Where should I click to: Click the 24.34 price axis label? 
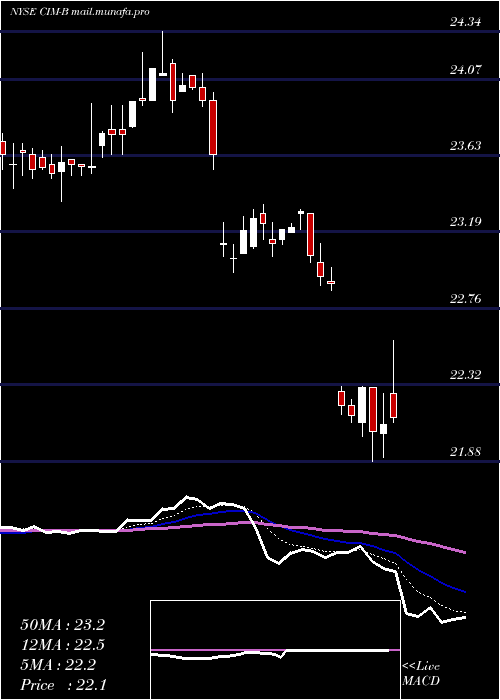click(466, 21)
